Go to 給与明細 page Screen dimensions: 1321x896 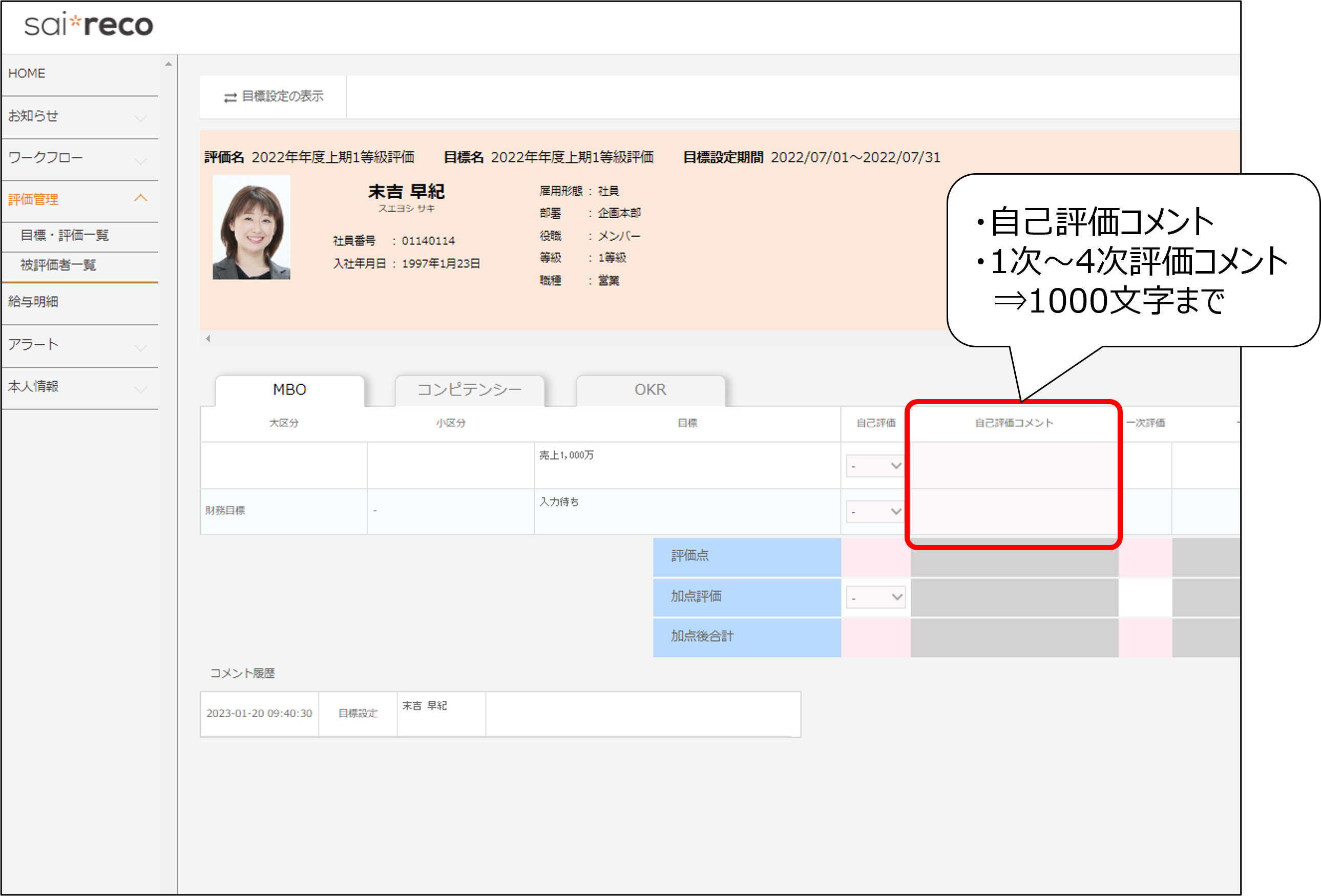pyautogui.click(x=33, y=302)
